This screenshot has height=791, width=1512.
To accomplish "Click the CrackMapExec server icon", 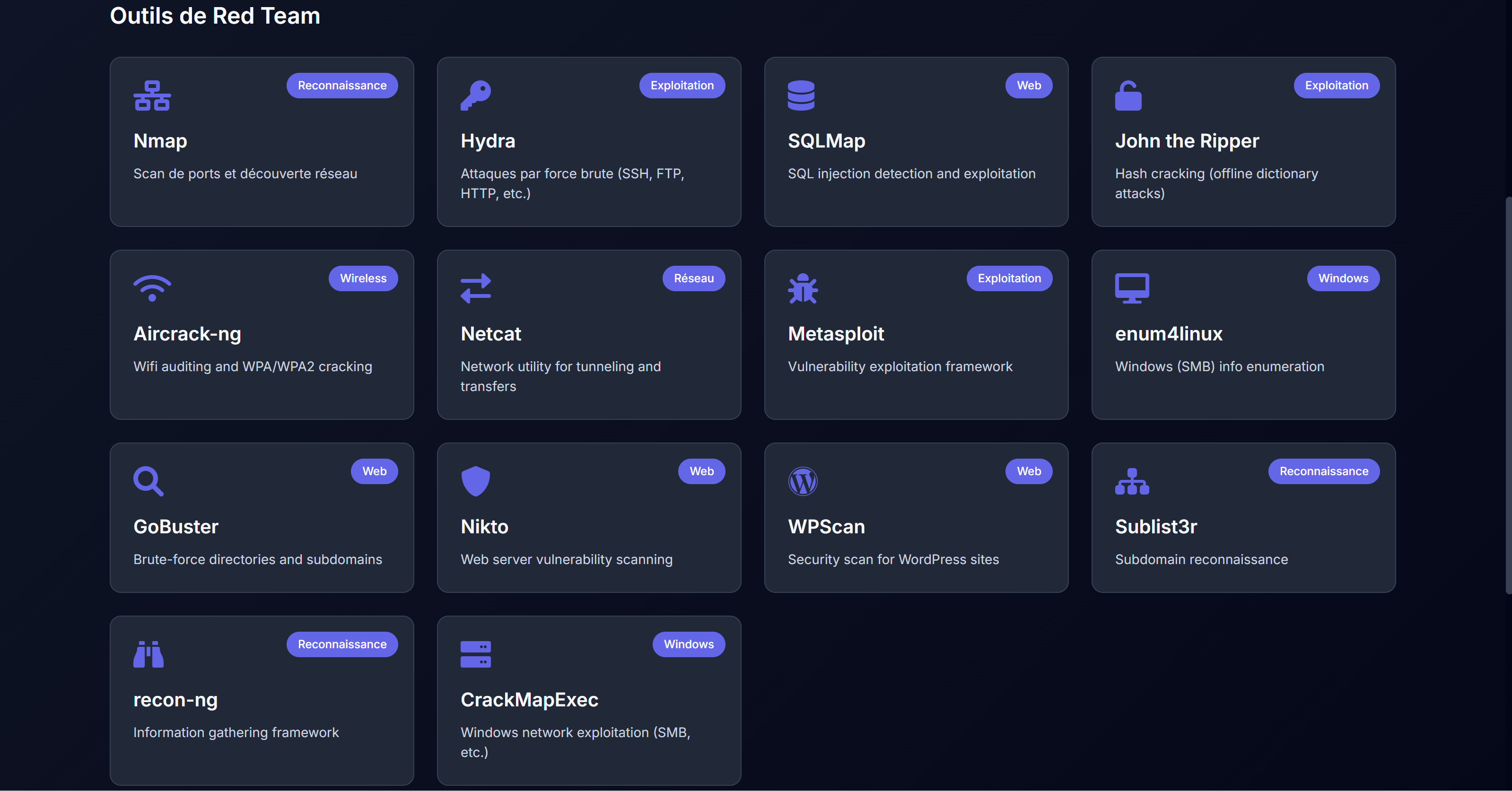I will (x=475, y=654).
